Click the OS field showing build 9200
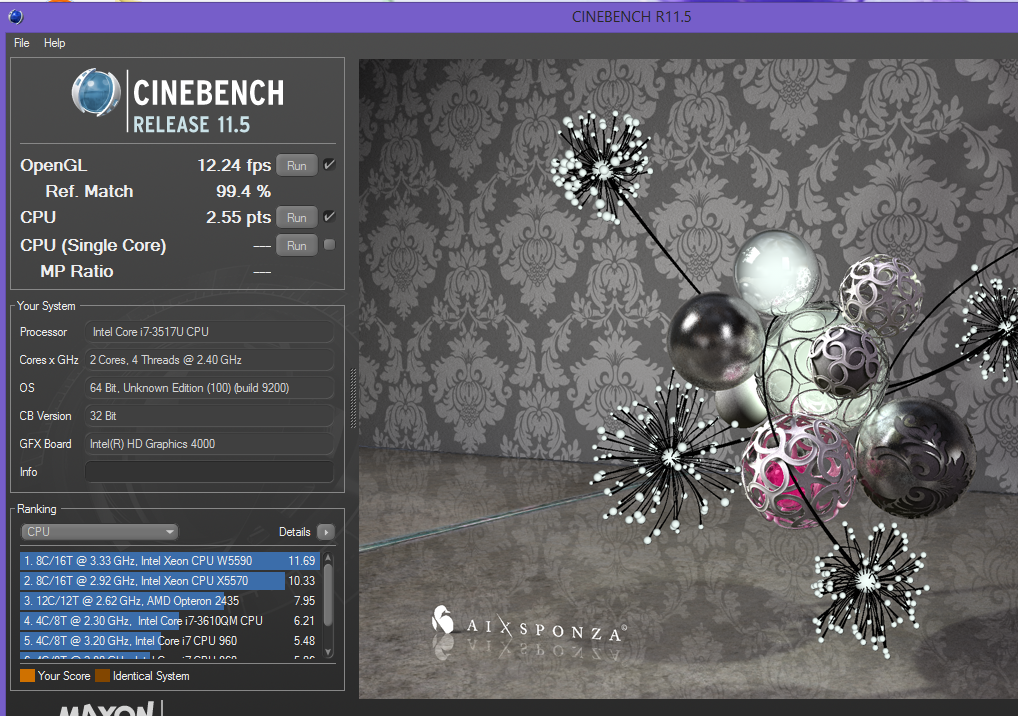This screenshot has width=1018, height=716. 209,388
